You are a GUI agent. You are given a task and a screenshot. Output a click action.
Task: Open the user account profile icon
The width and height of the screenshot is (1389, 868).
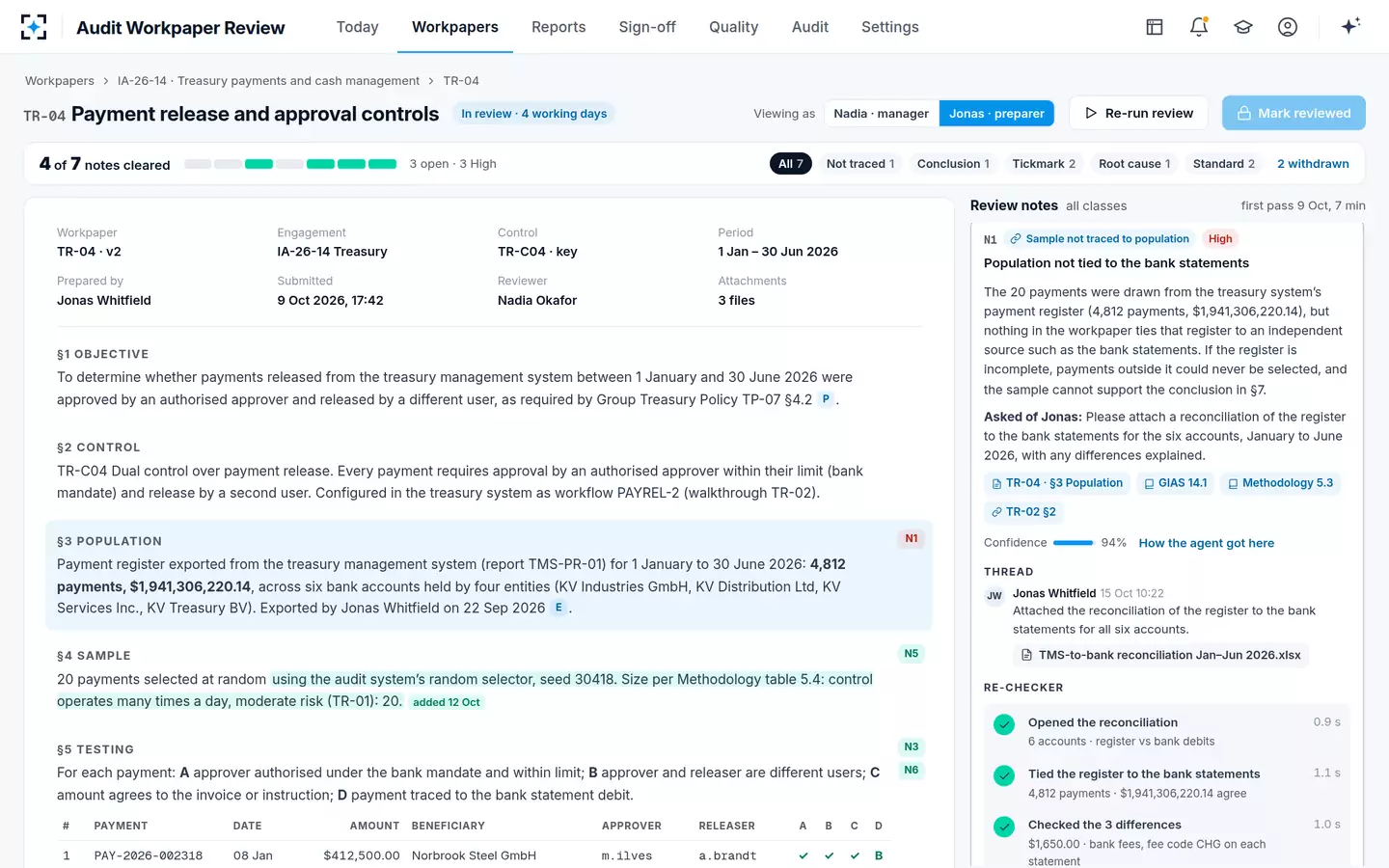1288,27
